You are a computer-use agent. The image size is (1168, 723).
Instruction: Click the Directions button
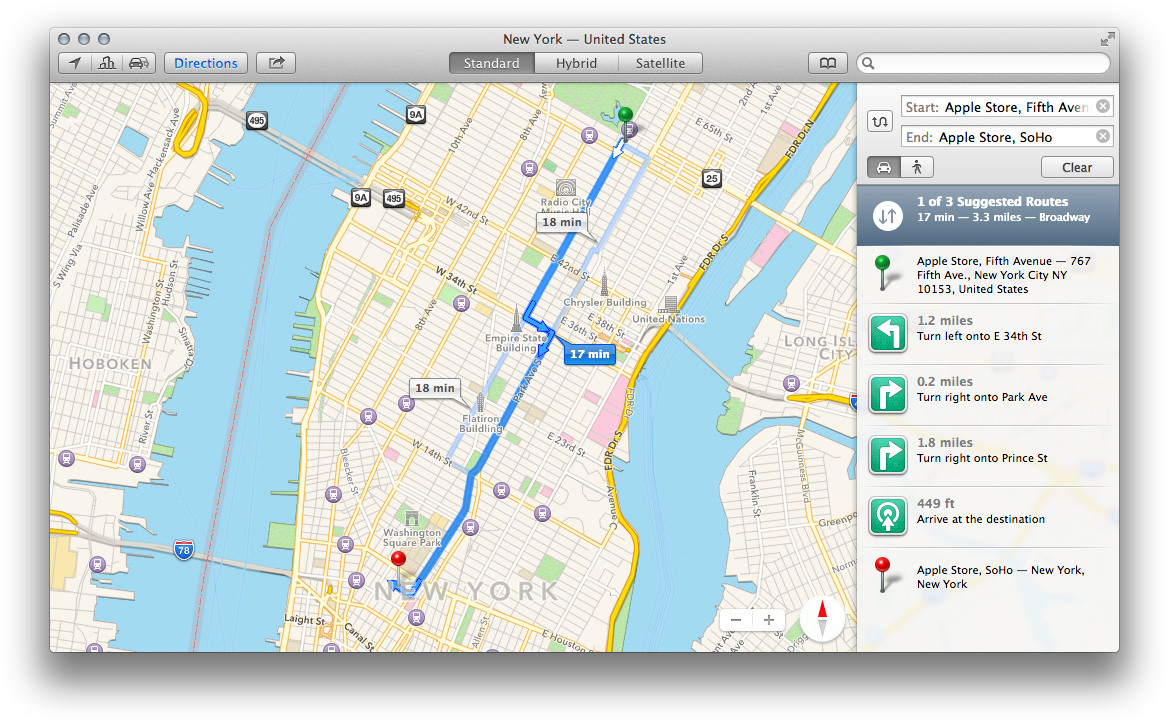pyautogui.click(x=205, y=62)
